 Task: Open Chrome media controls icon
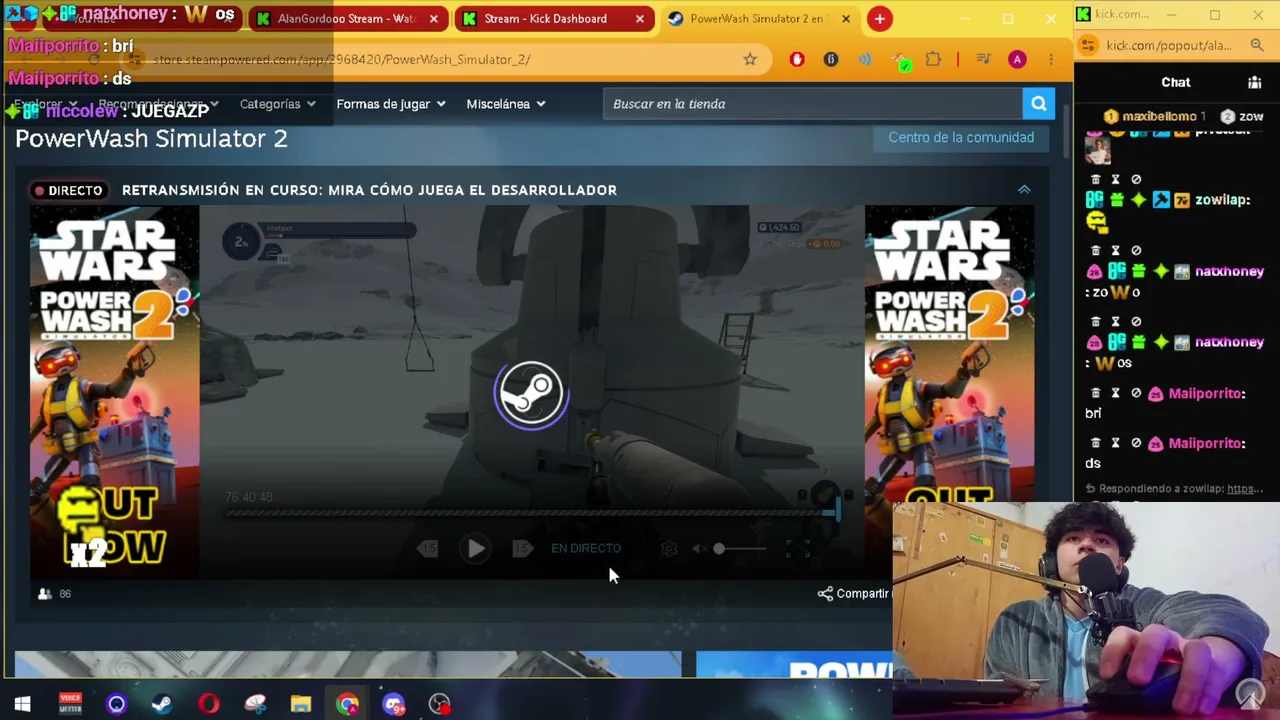point(983,60)
